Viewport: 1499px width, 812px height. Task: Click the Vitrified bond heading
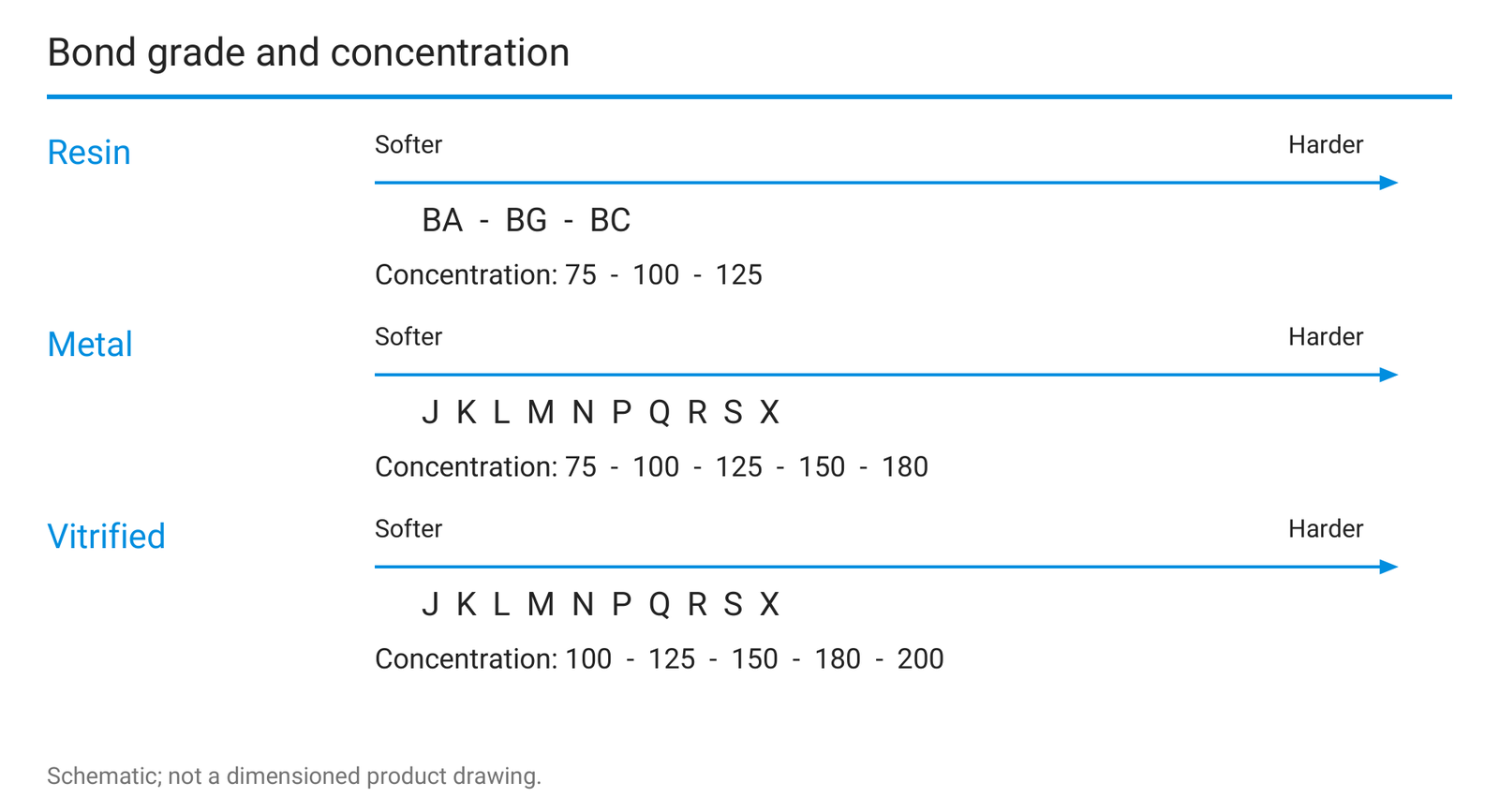(107, 537)
